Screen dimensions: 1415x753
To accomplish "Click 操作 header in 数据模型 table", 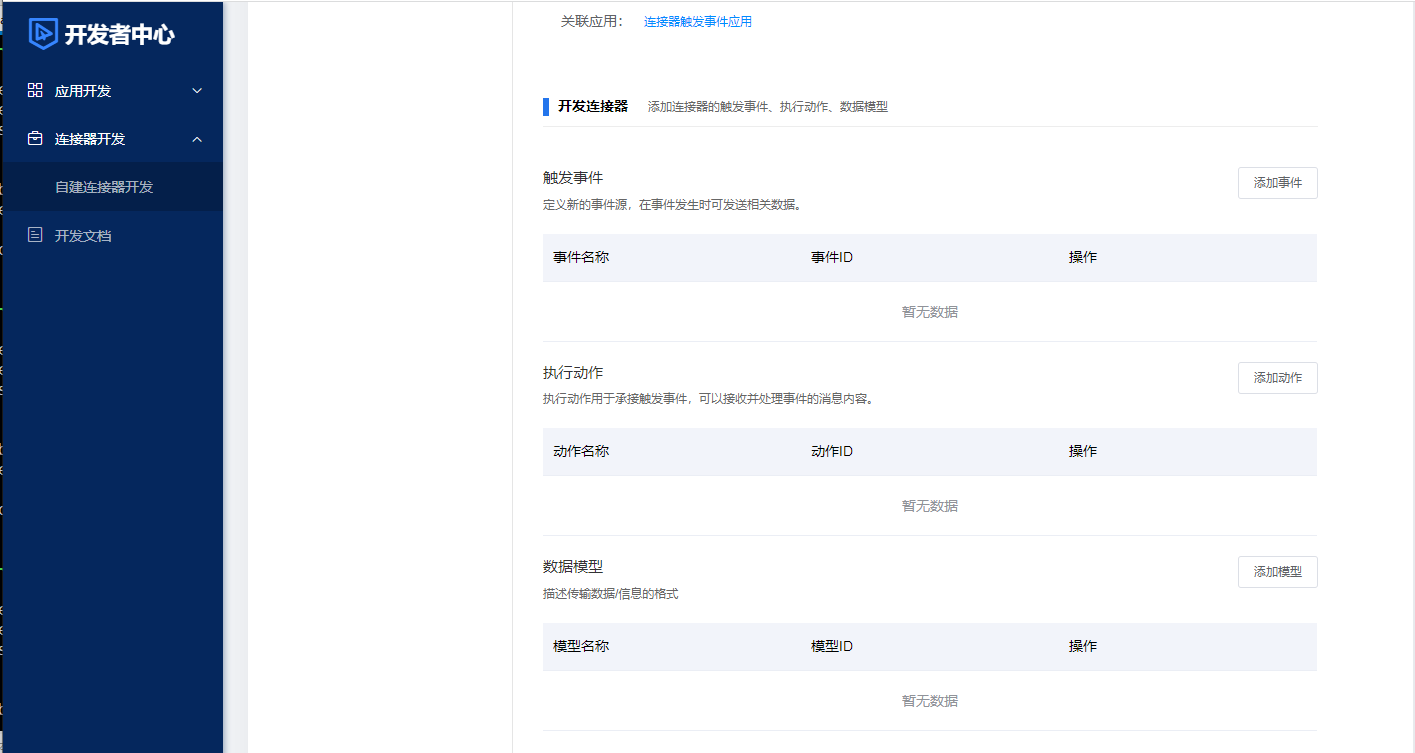I will [1083, 646].
